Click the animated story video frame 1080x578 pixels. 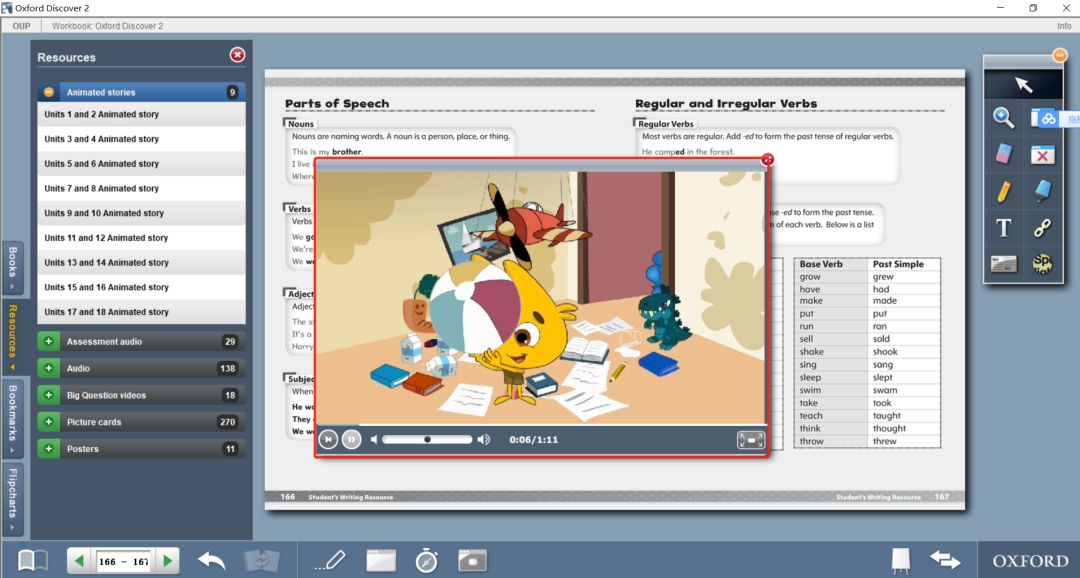tap(541, 297)
